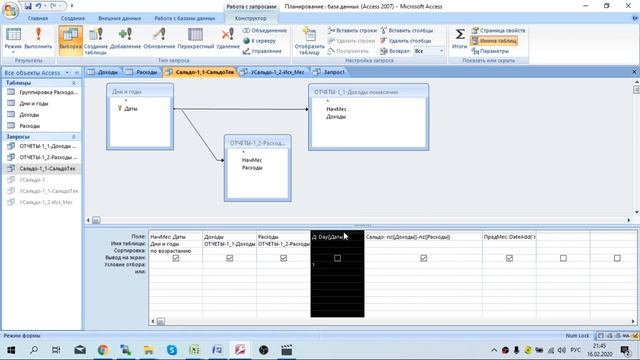Click Удалить столбцы in ribbon
Screen dimensions: 640x360
click(406, 41)
